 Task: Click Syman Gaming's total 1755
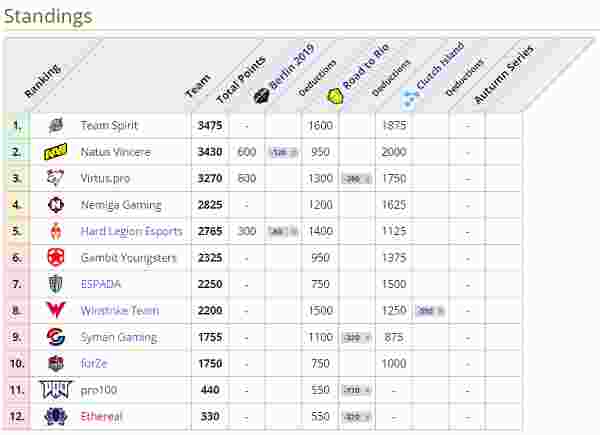point(210,337)
